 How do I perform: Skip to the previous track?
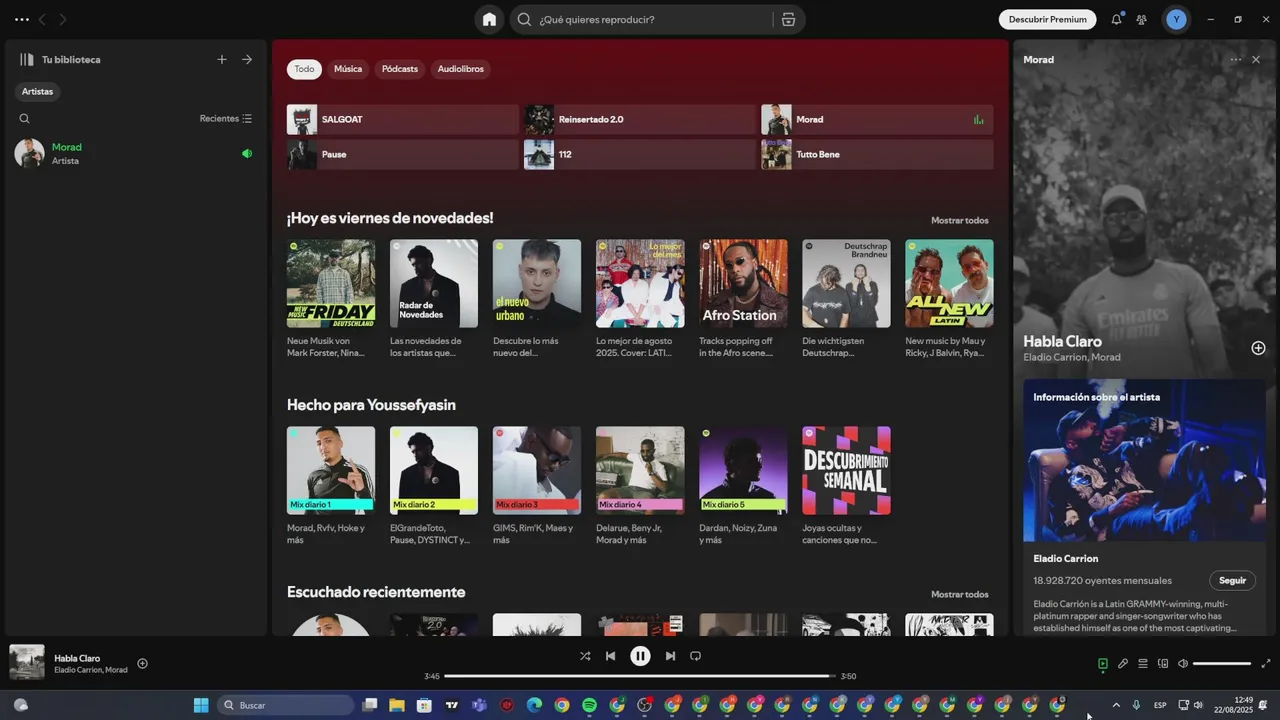point(610,656)
